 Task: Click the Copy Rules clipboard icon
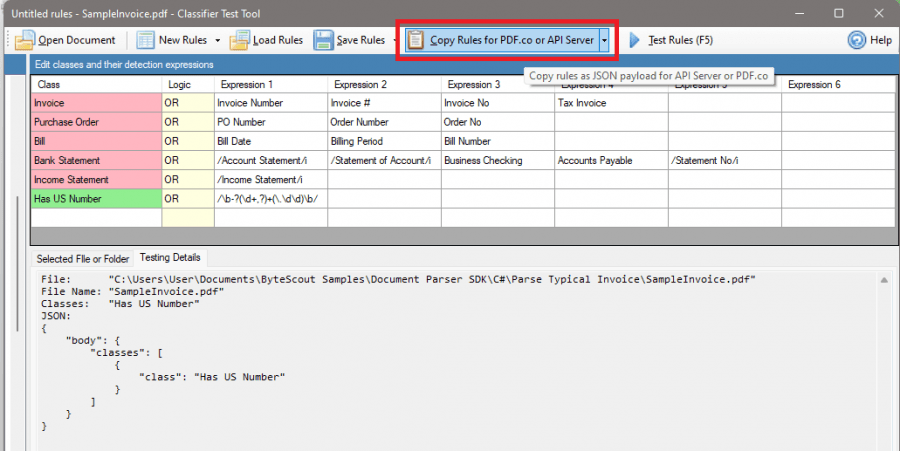click(417, 40)
